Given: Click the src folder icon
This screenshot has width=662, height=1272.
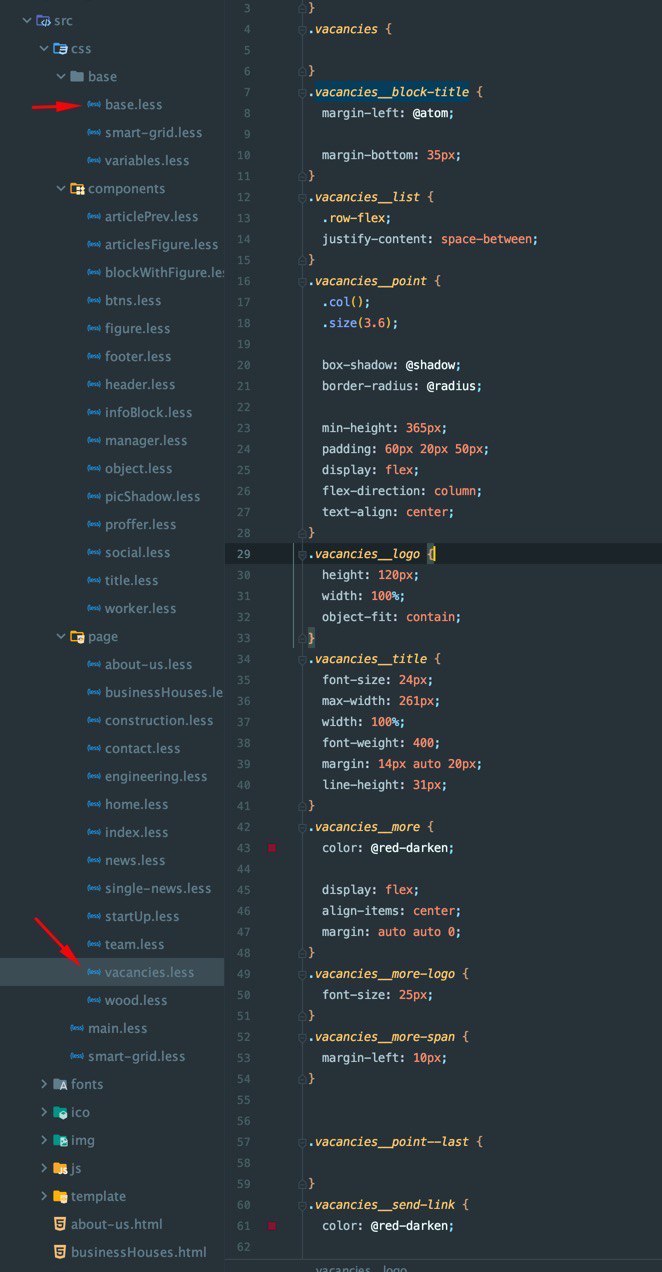Looking at the screenshot, I should pyautogui.click(x=43, y=20).
